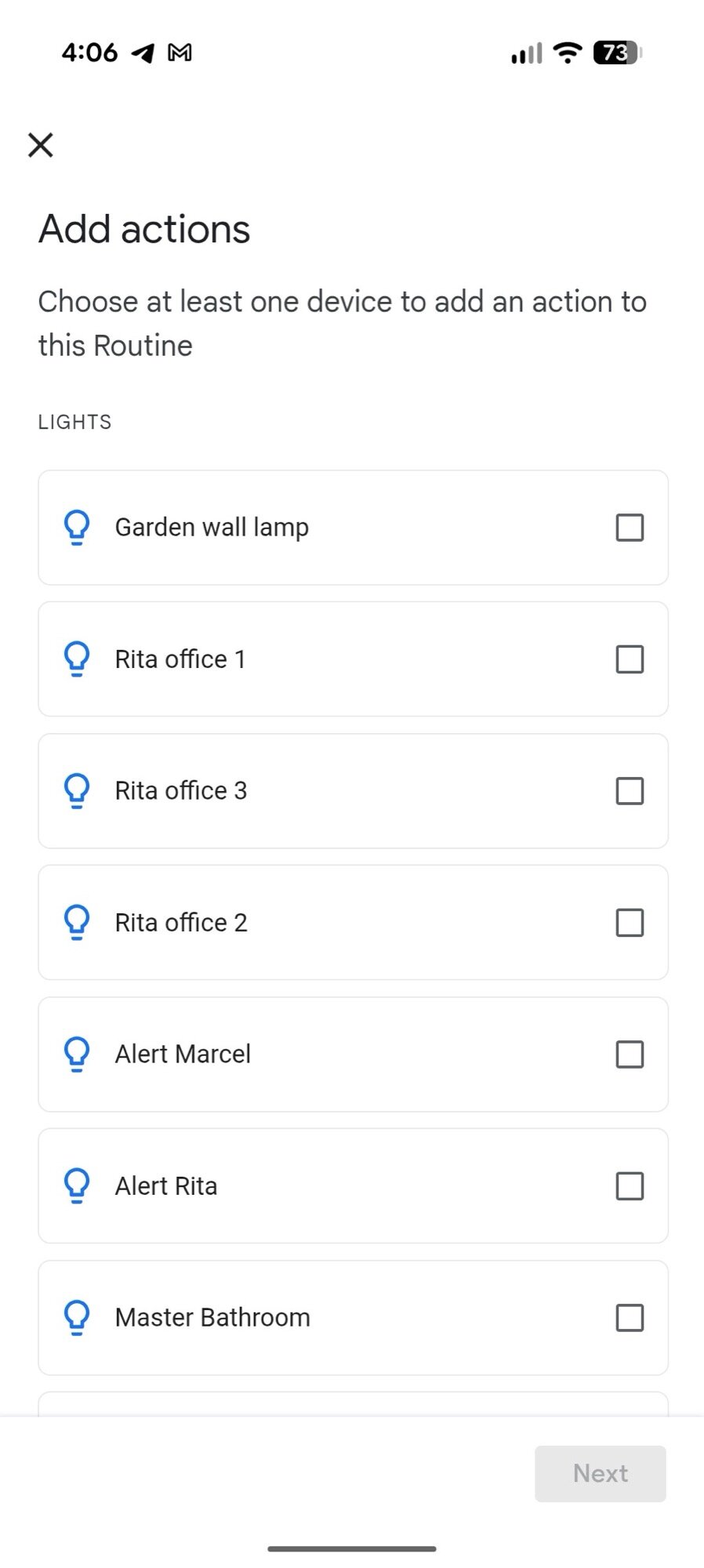Check the Alert Marcel checkbox

tap(630, 1054)
